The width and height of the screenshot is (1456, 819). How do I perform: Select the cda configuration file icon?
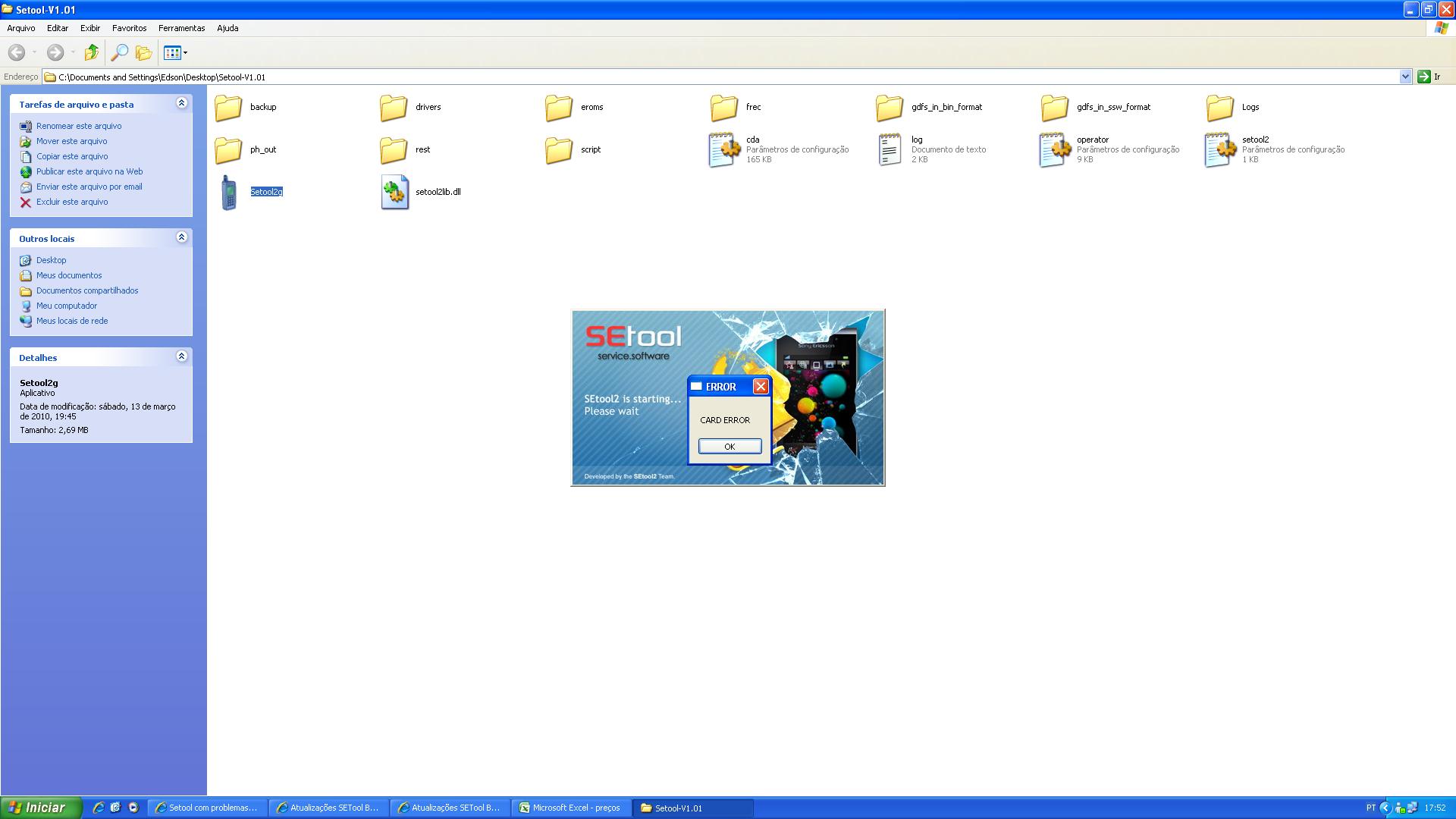pos(724,150)
